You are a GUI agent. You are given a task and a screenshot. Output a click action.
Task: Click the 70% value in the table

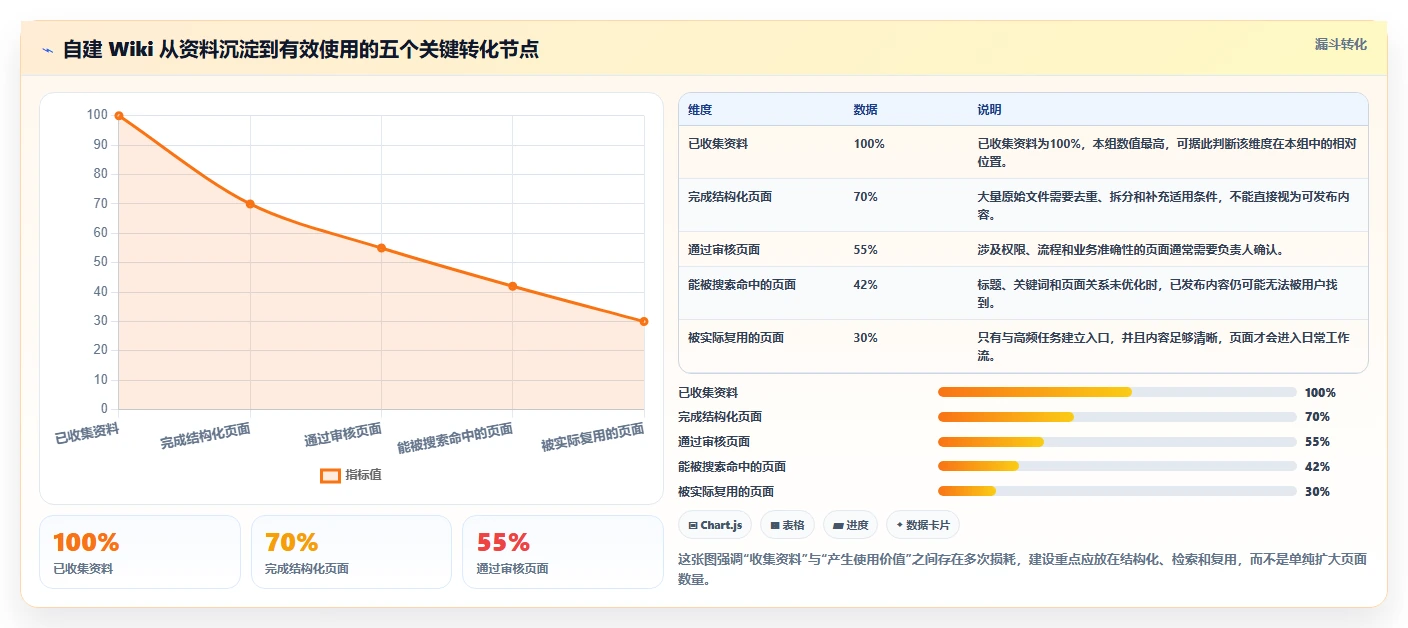point(866,197)
